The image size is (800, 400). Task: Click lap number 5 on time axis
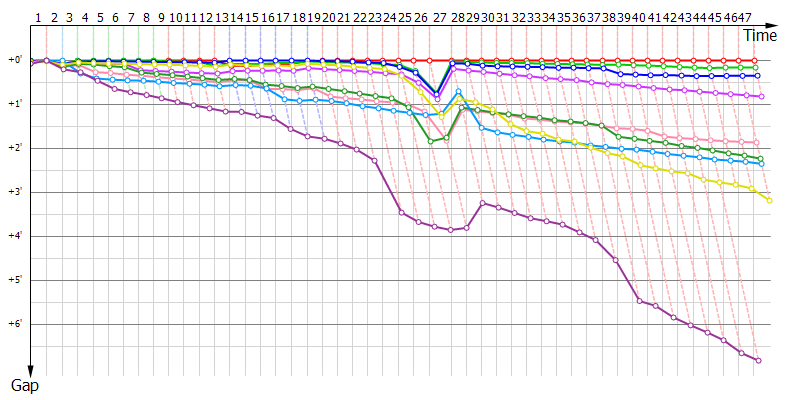click(x=100, y=18)
